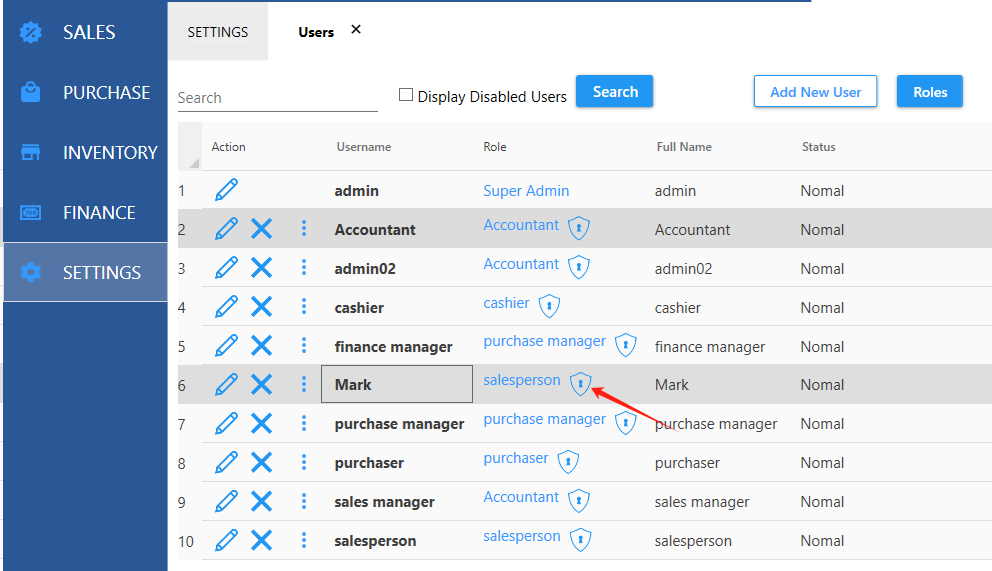Delete the Accountant user with X icon
Image resolution: width=992 pixels, height=571 pixels.
click(261, 229)
